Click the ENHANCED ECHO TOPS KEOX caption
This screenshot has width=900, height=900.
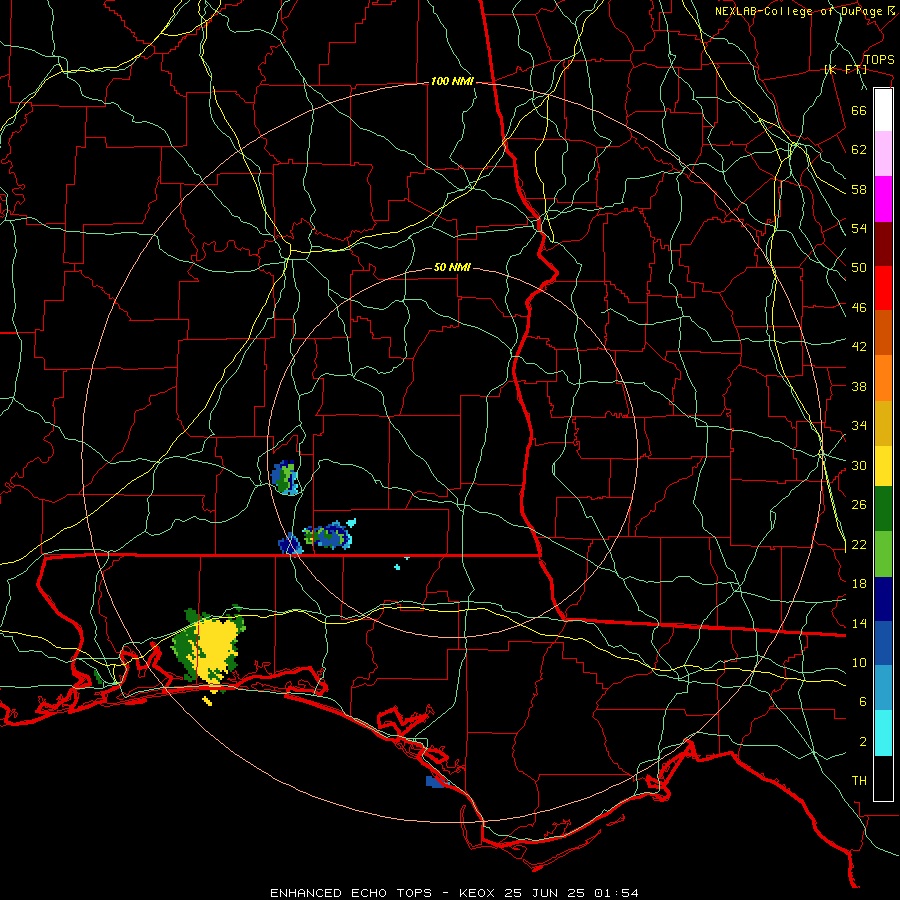[454, 893]
